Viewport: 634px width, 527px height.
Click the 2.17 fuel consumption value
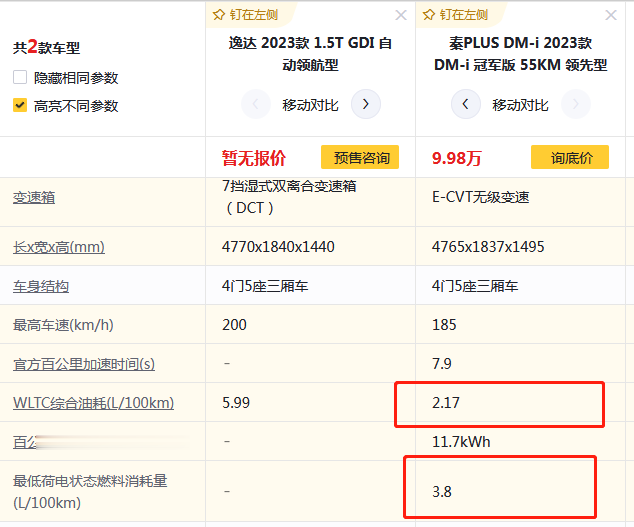tap(446, 403)
